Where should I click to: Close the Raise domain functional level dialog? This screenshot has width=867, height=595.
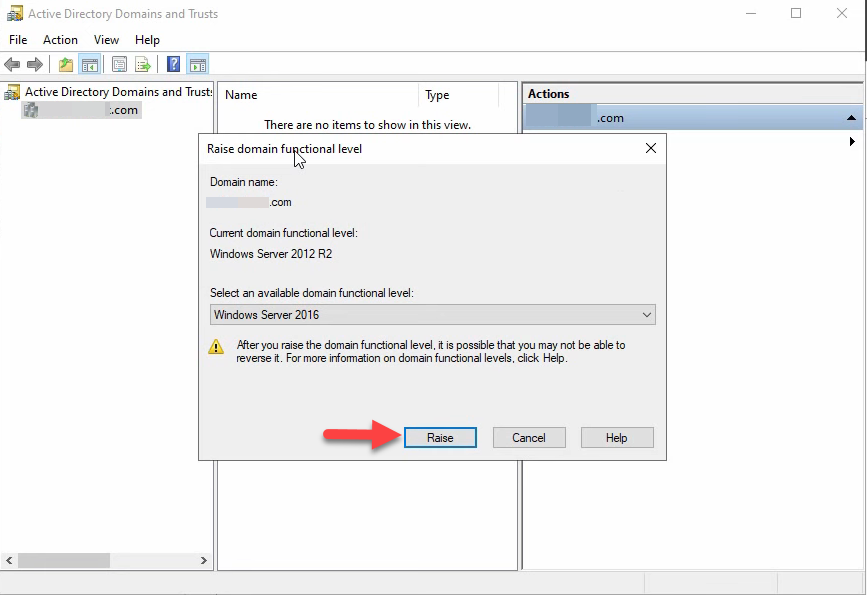tap(651, 148)
